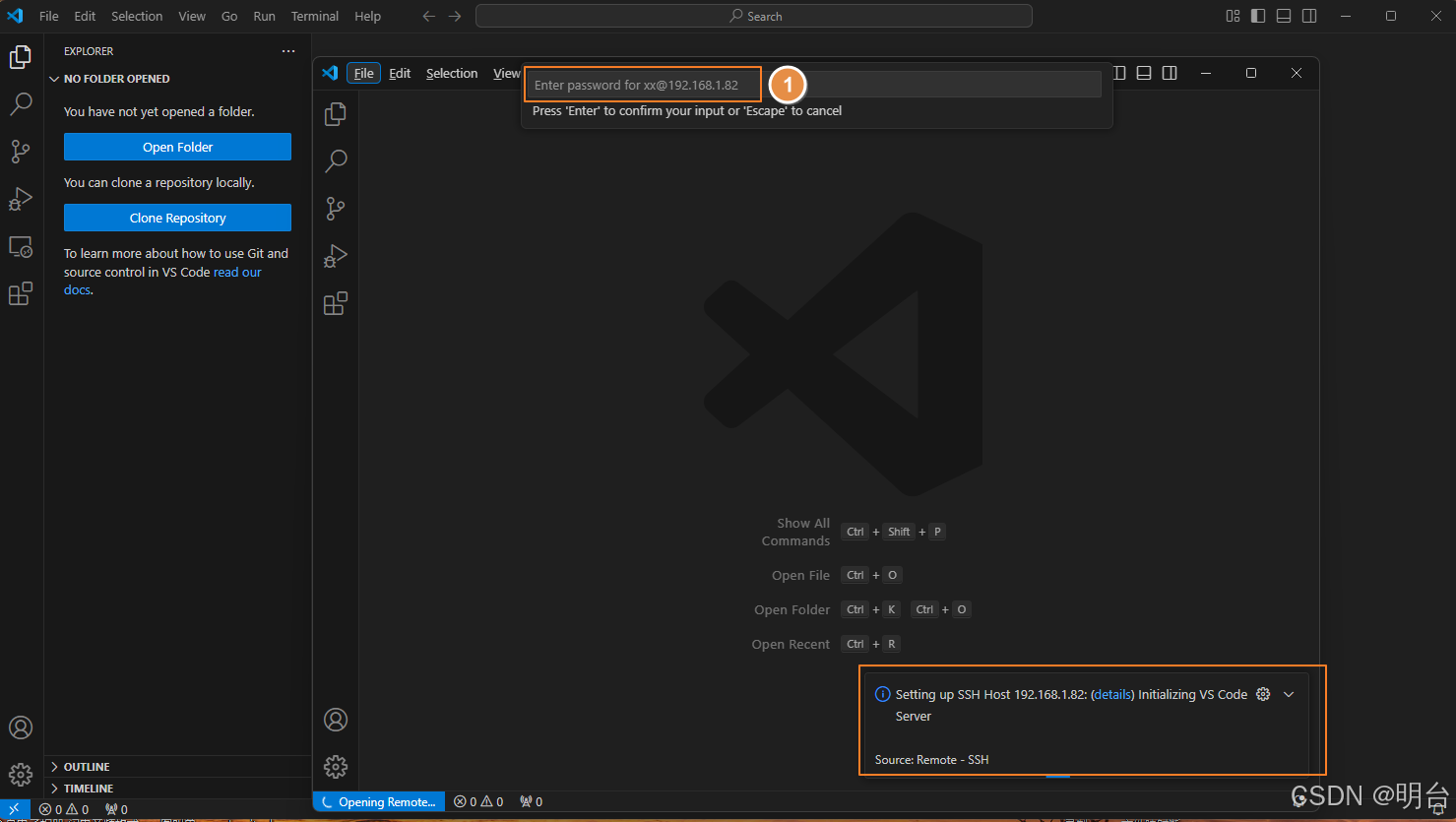
Task: Click 'Show All Commands' watermark label
Action: 795,532
